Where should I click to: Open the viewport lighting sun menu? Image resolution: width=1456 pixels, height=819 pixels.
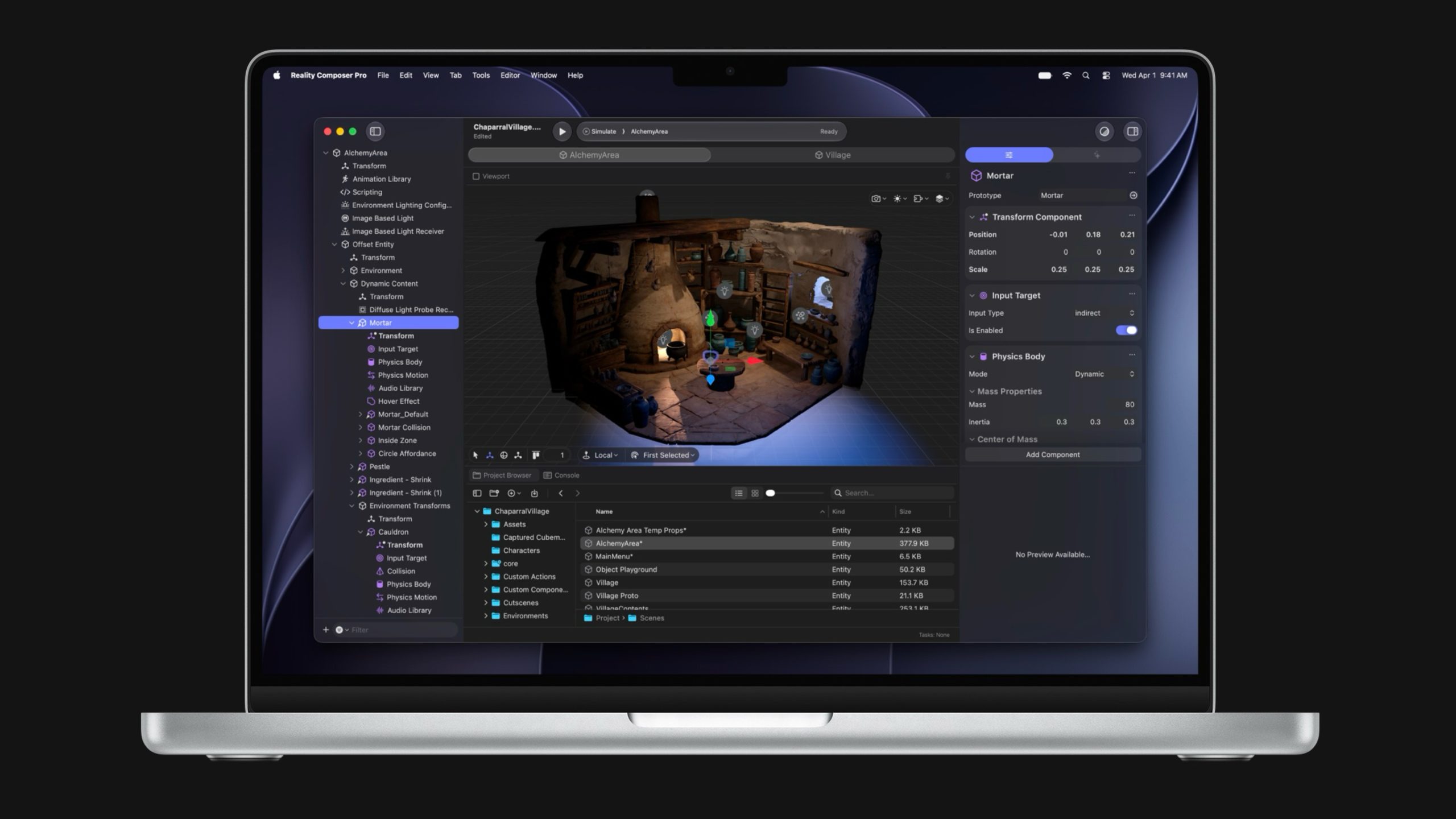coord(899,198)
